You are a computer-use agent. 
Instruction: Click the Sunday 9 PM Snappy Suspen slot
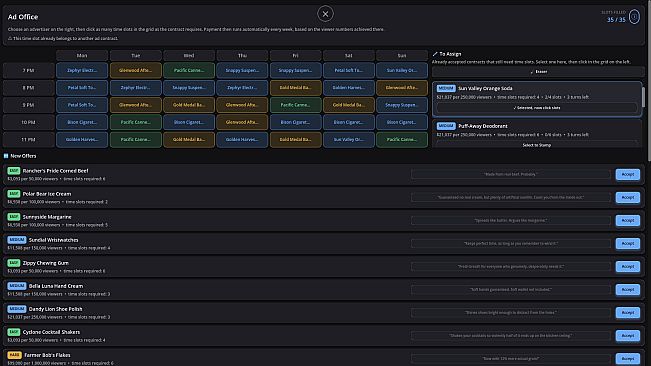[402, 105]
